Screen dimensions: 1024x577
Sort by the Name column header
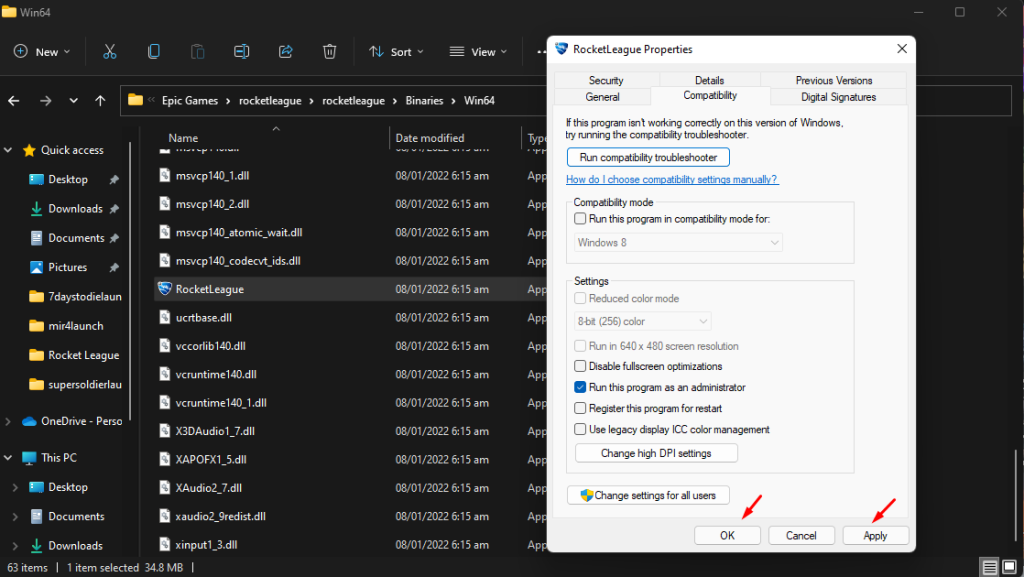pyautogui.click(x=183, y=138)
